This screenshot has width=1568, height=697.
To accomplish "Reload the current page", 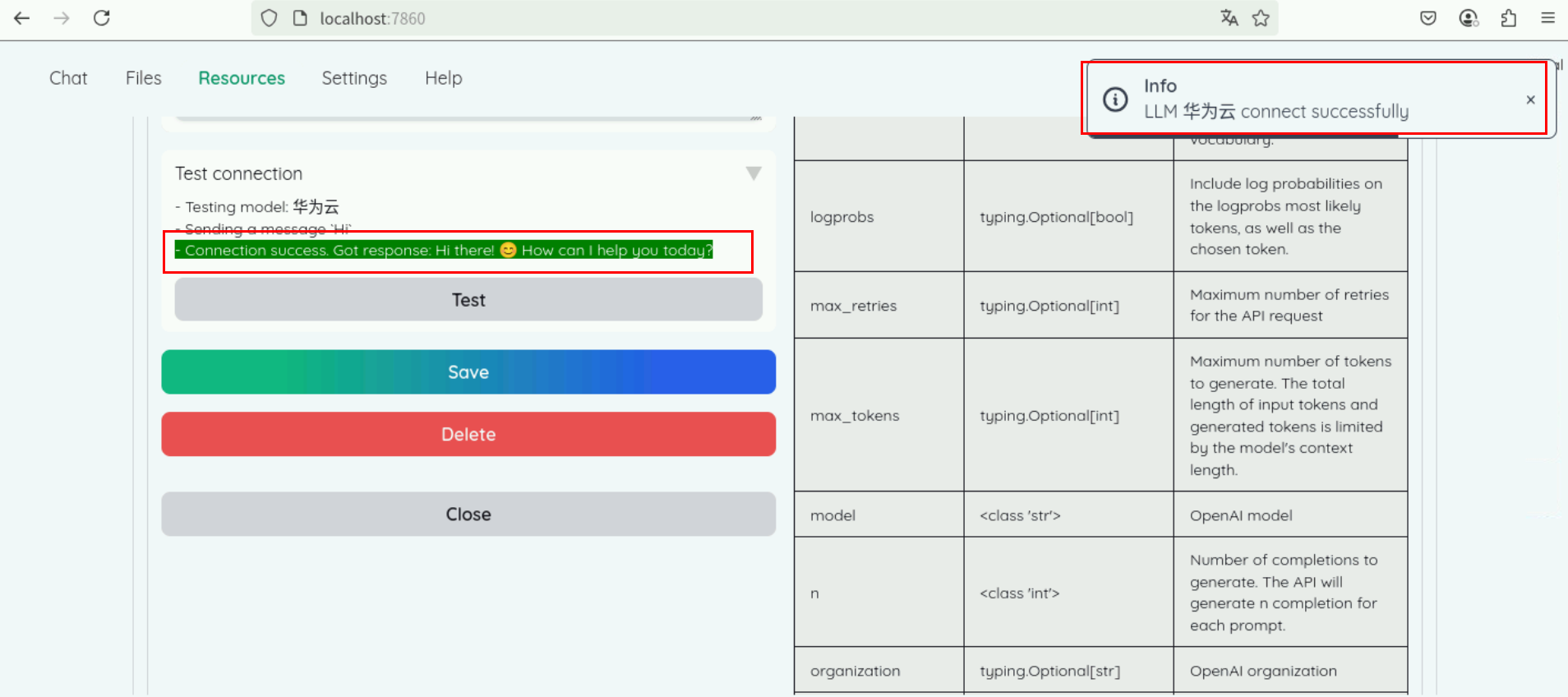I will coord(101,18).
